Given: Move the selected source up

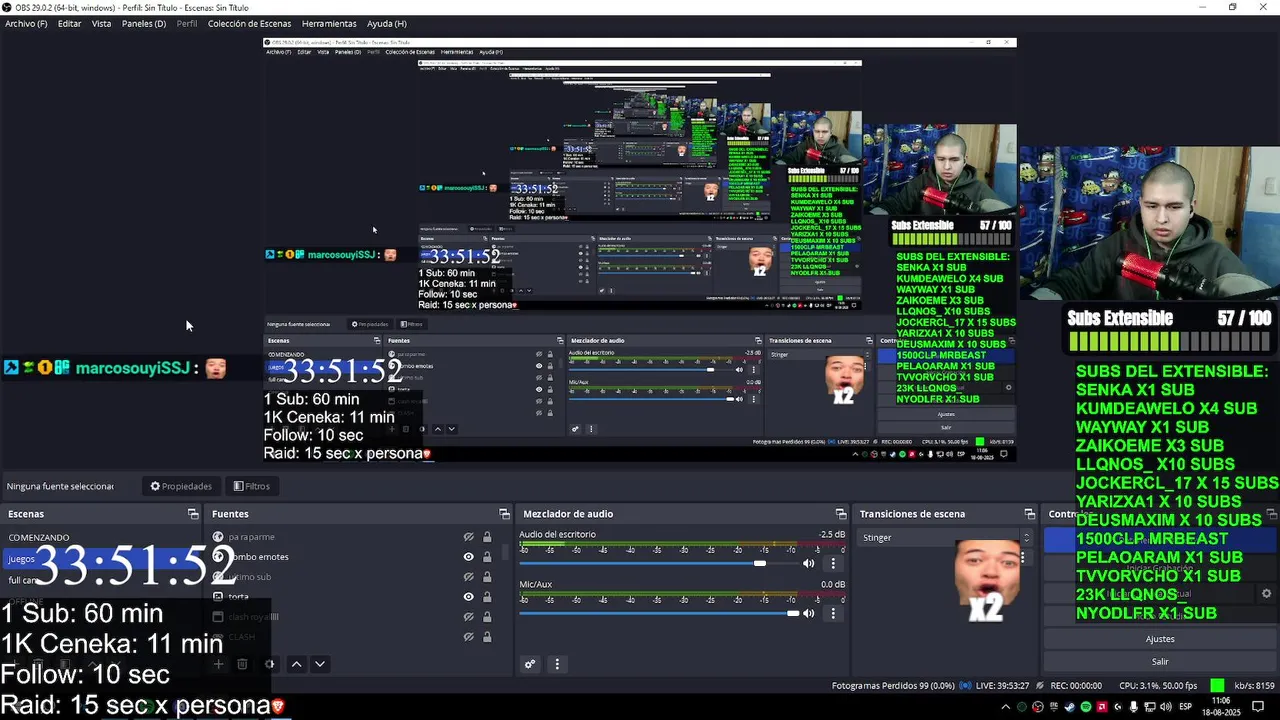Looking at the screenshot, I should point(296,664).
